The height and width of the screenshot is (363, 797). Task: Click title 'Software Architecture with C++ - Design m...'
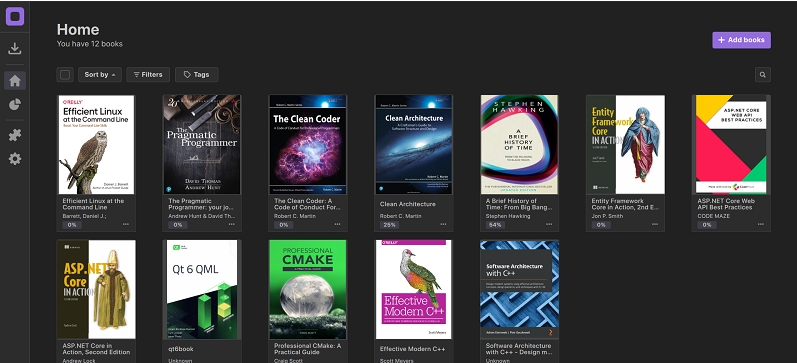point(518,349)
